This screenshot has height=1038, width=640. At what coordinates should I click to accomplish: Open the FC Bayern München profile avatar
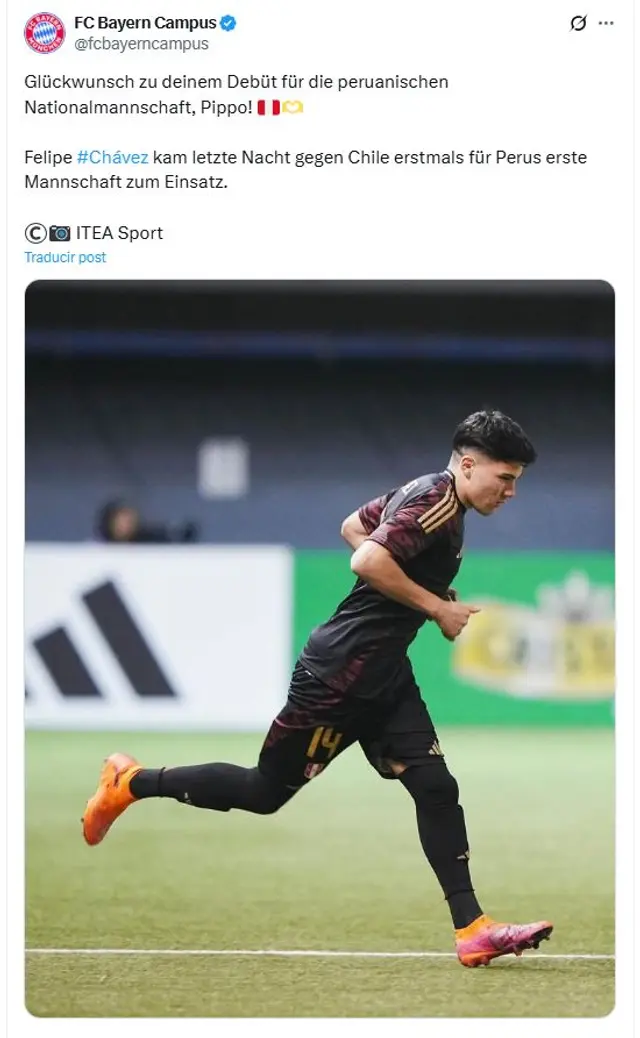(44, 32)
